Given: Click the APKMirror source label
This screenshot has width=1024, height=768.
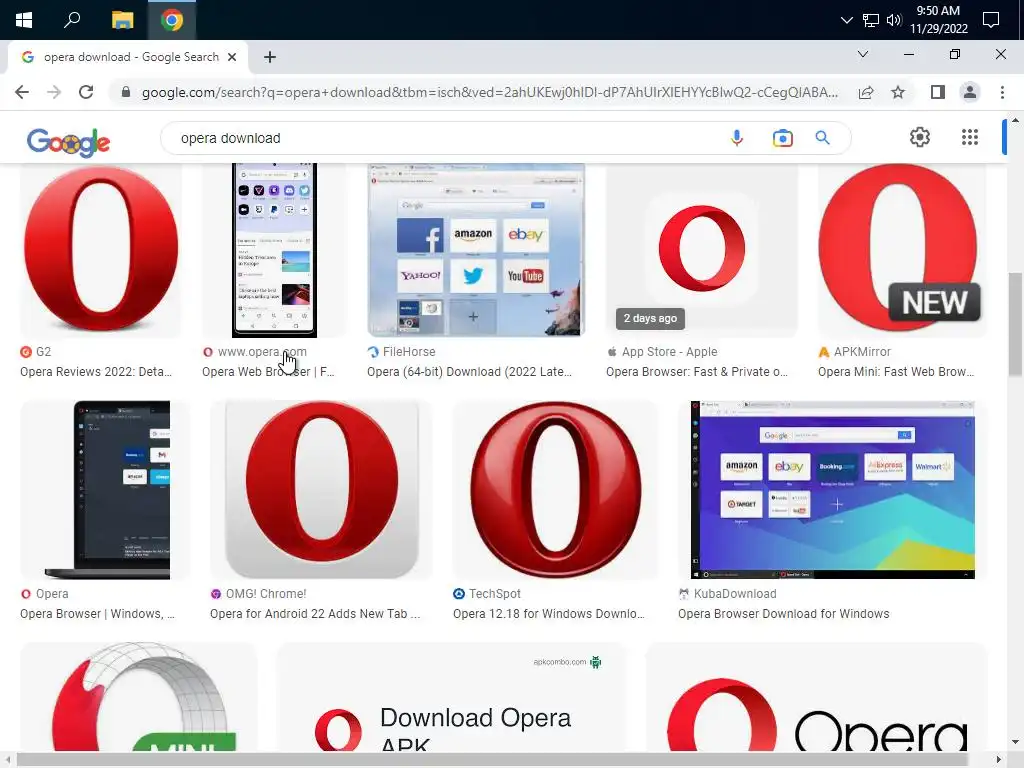Looking at the screenshot, I should point(862,351).
